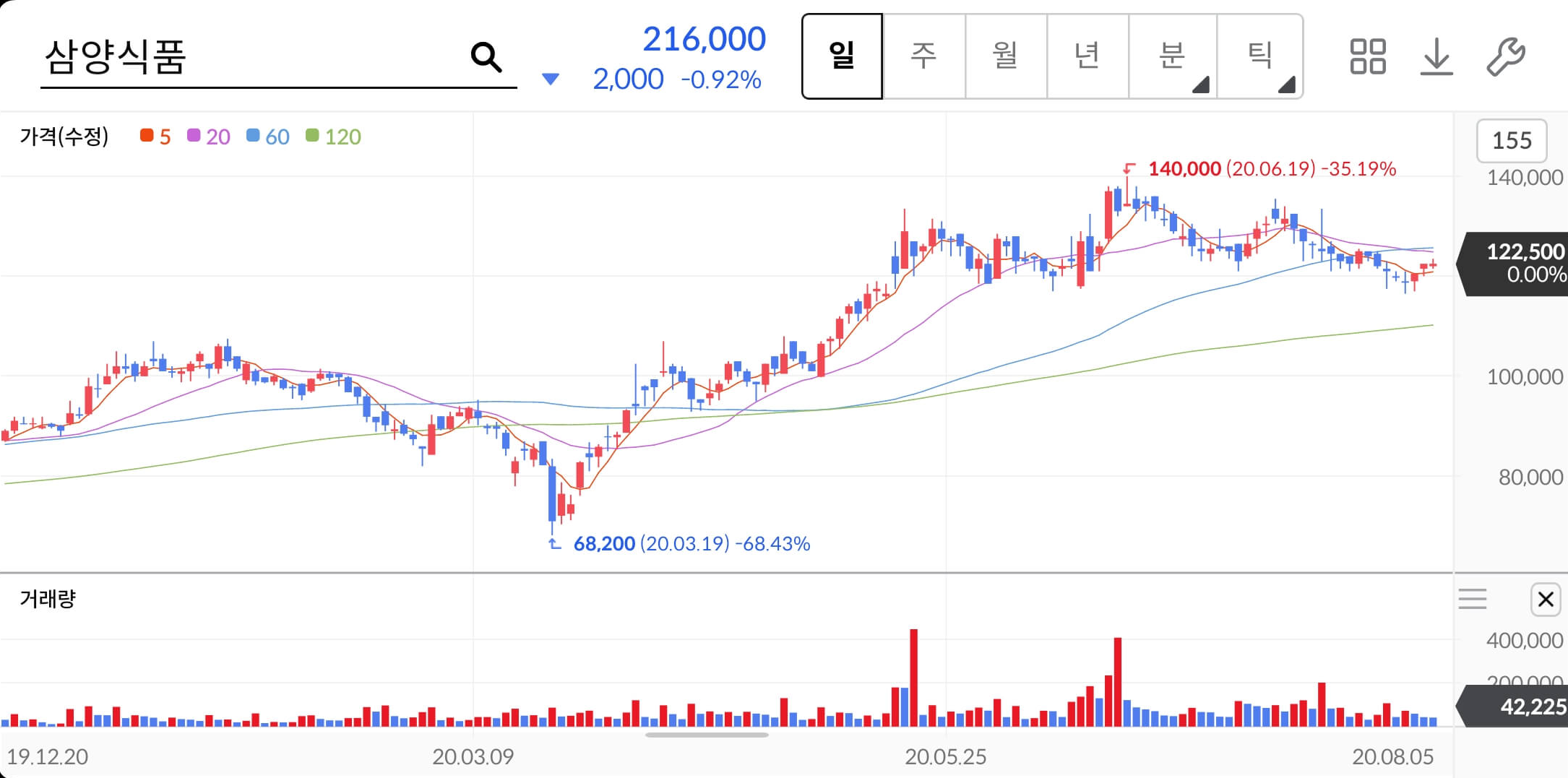Open the 분 (minute) interval dropdown
This screenshot has height=778, width=1568.
coord(1172,56)
